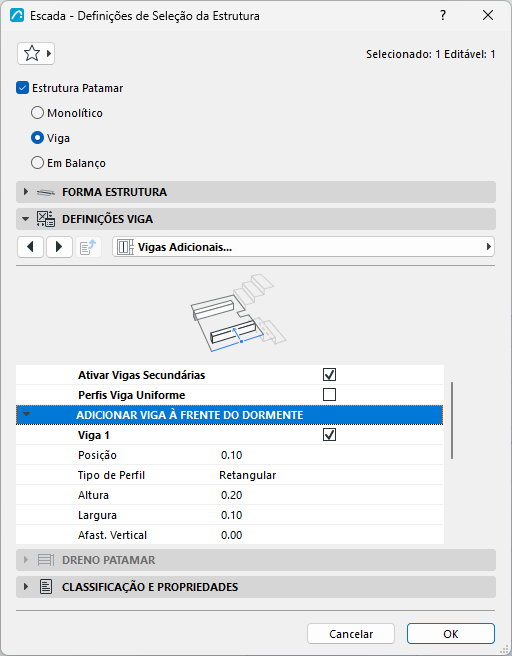This screenshot has height=656, width=512.
Task: Expand the Forma Estrutura panel
Action: coord(26,192)
